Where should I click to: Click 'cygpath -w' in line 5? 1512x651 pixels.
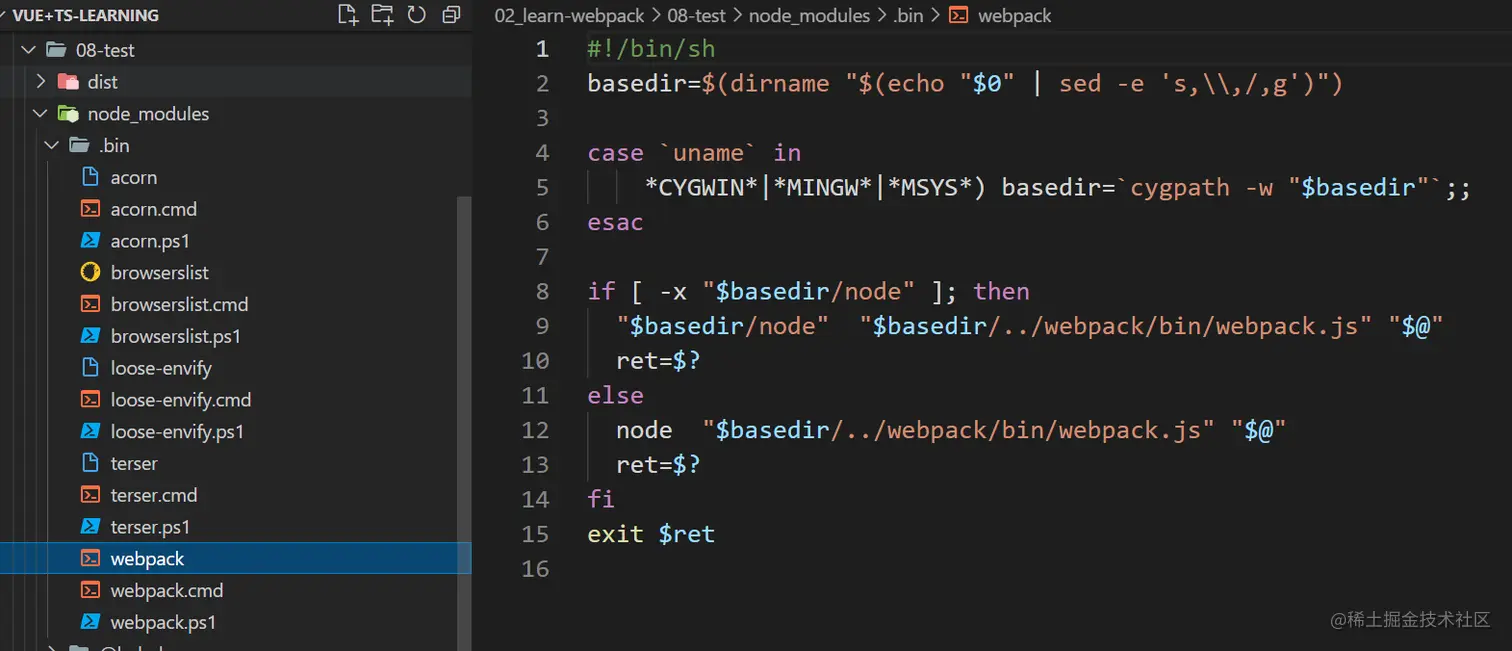tap(1201, 188)
